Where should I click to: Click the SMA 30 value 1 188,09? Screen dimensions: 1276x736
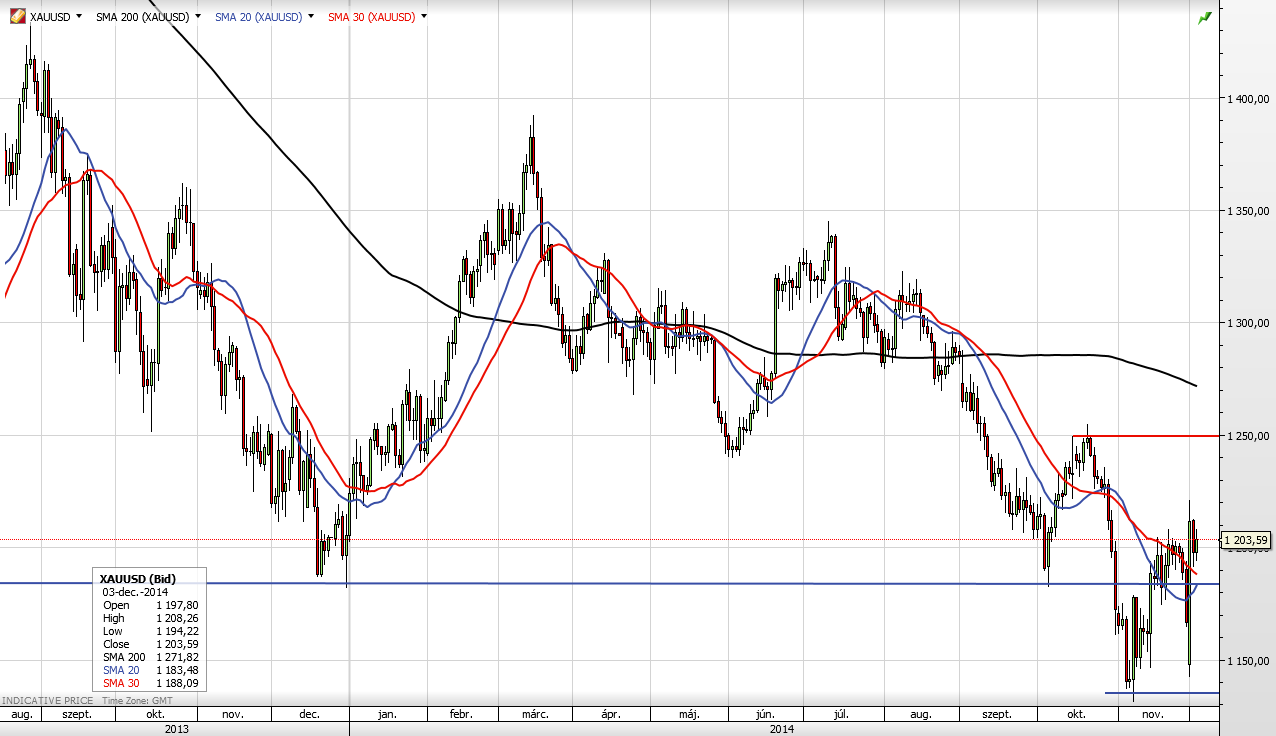pos(177,683)
